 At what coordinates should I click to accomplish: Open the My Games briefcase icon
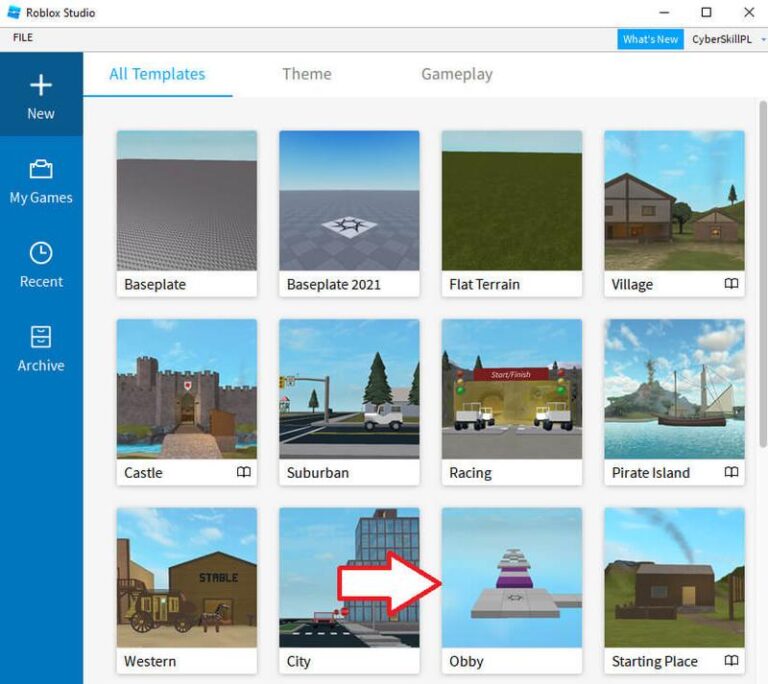pyautogui.click(x=41, y=169)
